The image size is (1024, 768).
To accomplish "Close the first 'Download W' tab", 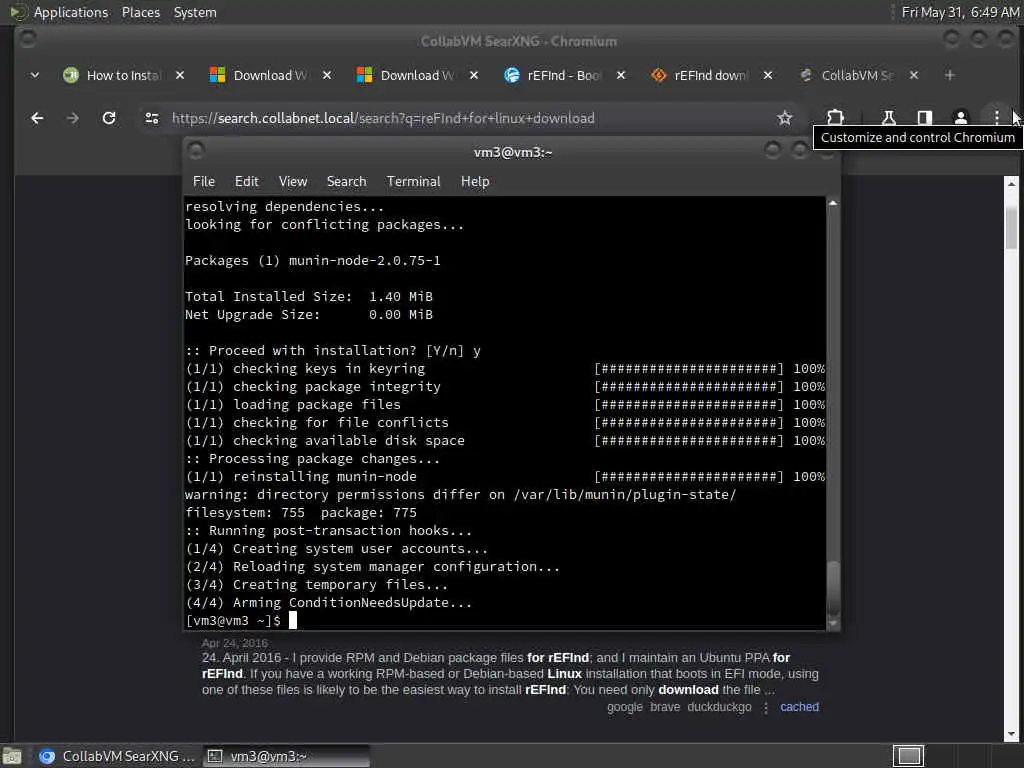I will (x=327, y=75).
